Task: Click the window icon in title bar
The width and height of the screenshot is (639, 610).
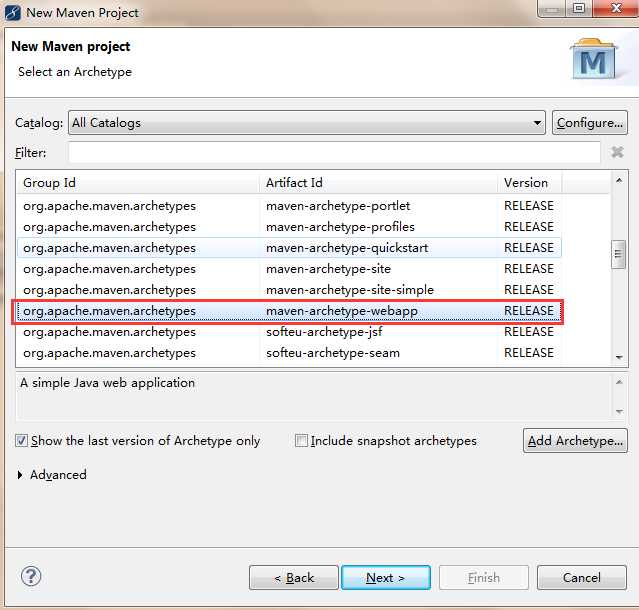Action: 13,13
